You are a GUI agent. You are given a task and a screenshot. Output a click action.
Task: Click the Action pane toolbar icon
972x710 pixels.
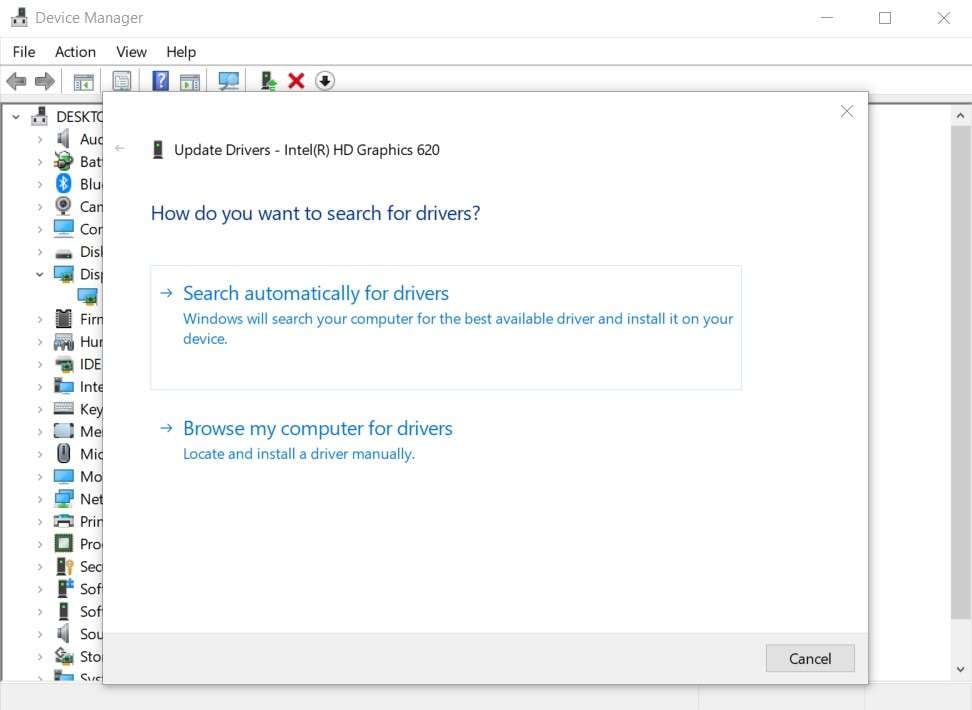coord(190,81)
